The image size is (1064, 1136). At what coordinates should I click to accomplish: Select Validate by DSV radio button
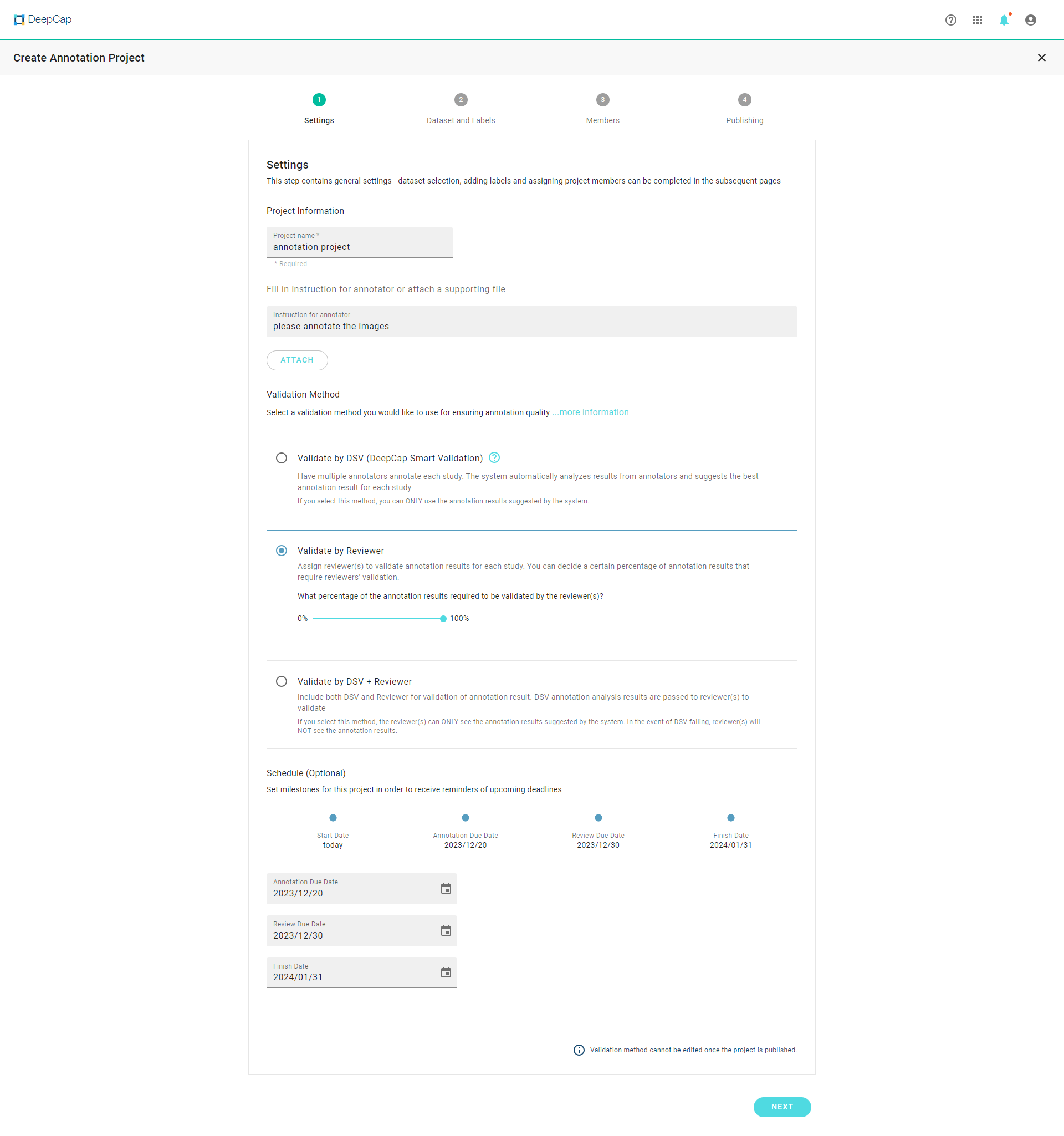tap(282, 459)
